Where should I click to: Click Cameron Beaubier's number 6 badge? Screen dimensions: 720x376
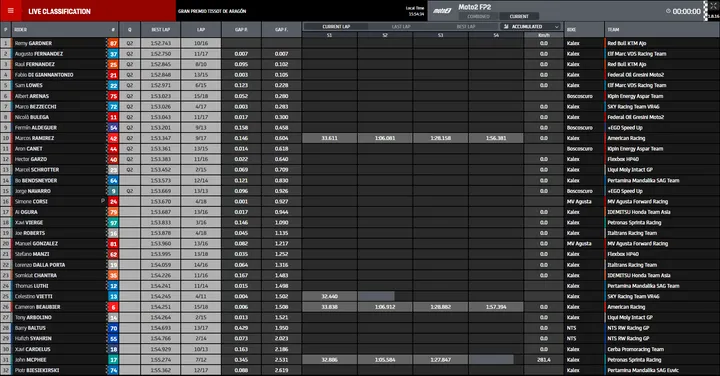113,307
